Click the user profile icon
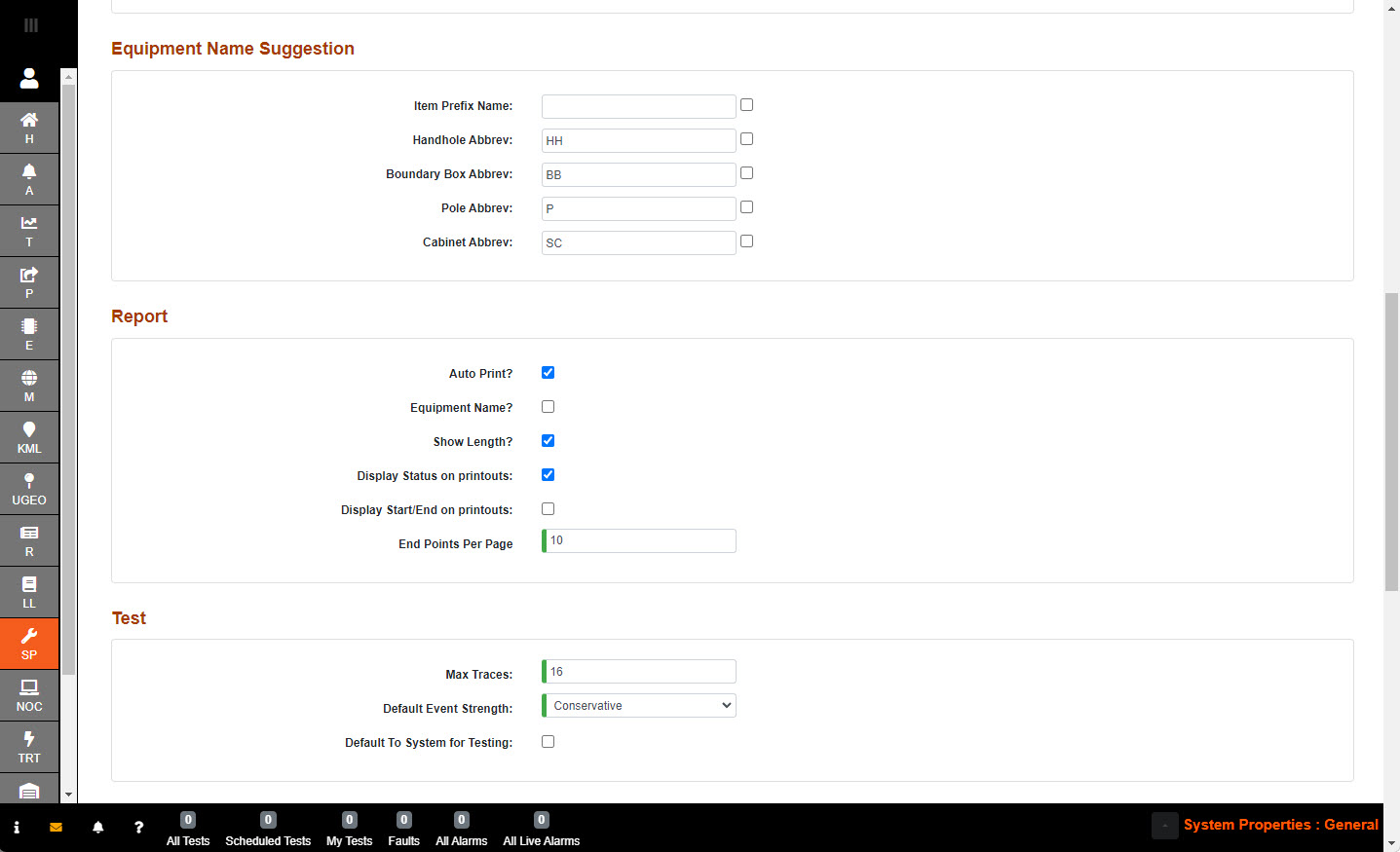Image resolution: width=1400 pixels, height=852 pixels. point(29,78)
